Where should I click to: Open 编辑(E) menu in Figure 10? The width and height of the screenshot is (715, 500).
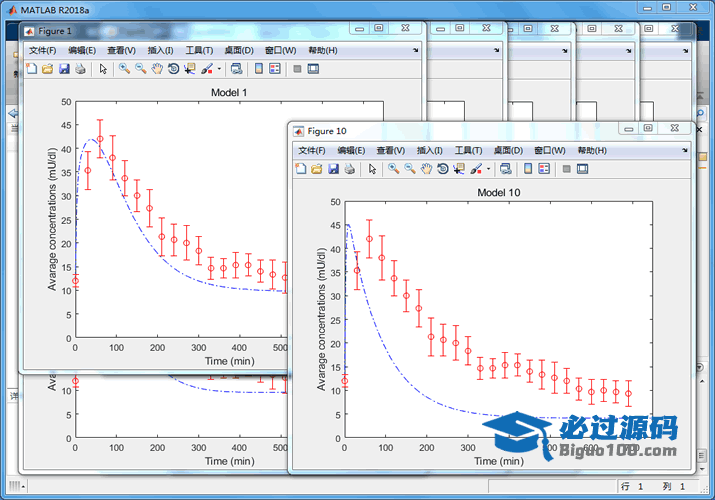tap(351, 151)
